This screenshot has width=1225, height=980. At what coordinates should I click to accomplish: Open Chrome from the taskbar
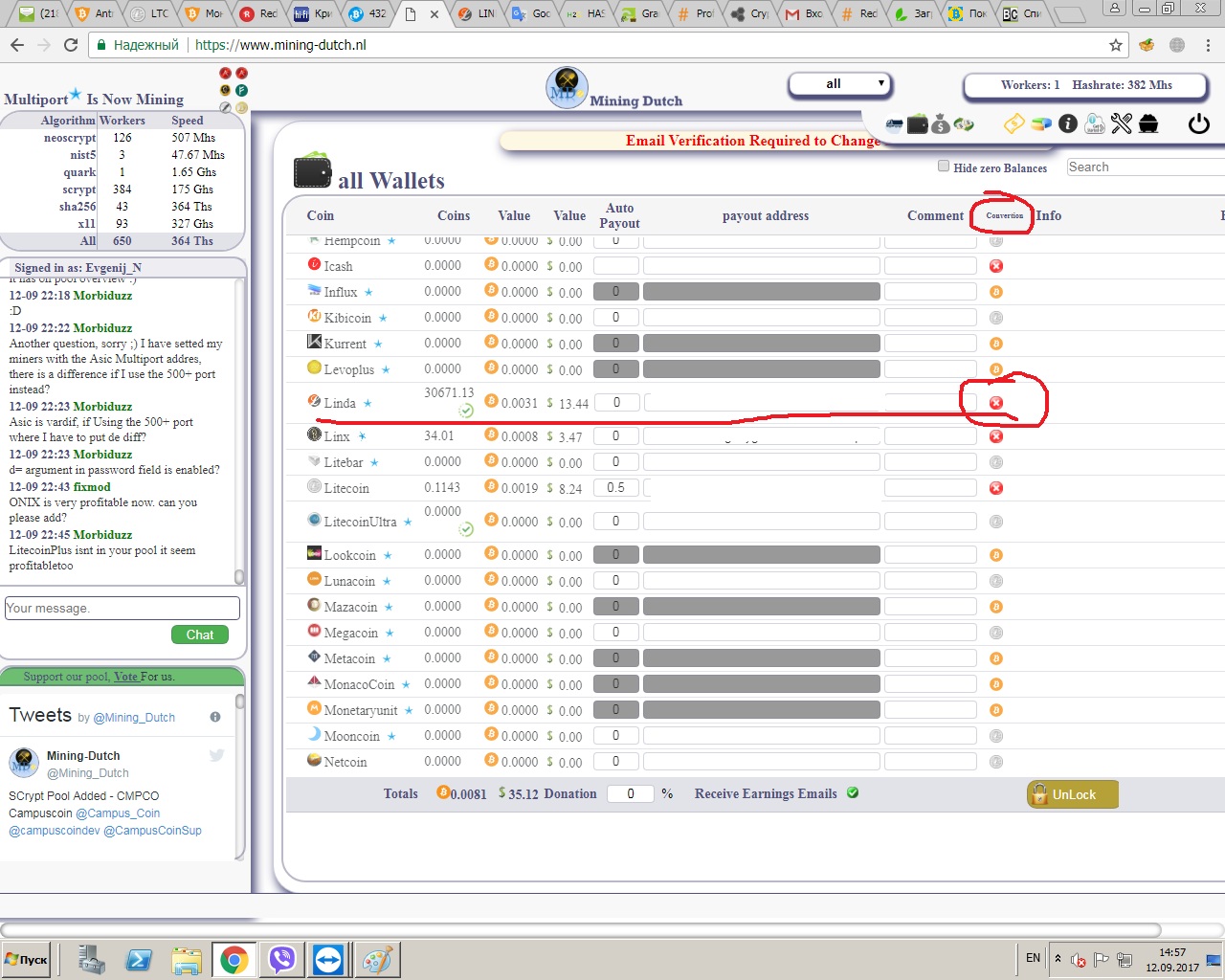tap(234, 959)
